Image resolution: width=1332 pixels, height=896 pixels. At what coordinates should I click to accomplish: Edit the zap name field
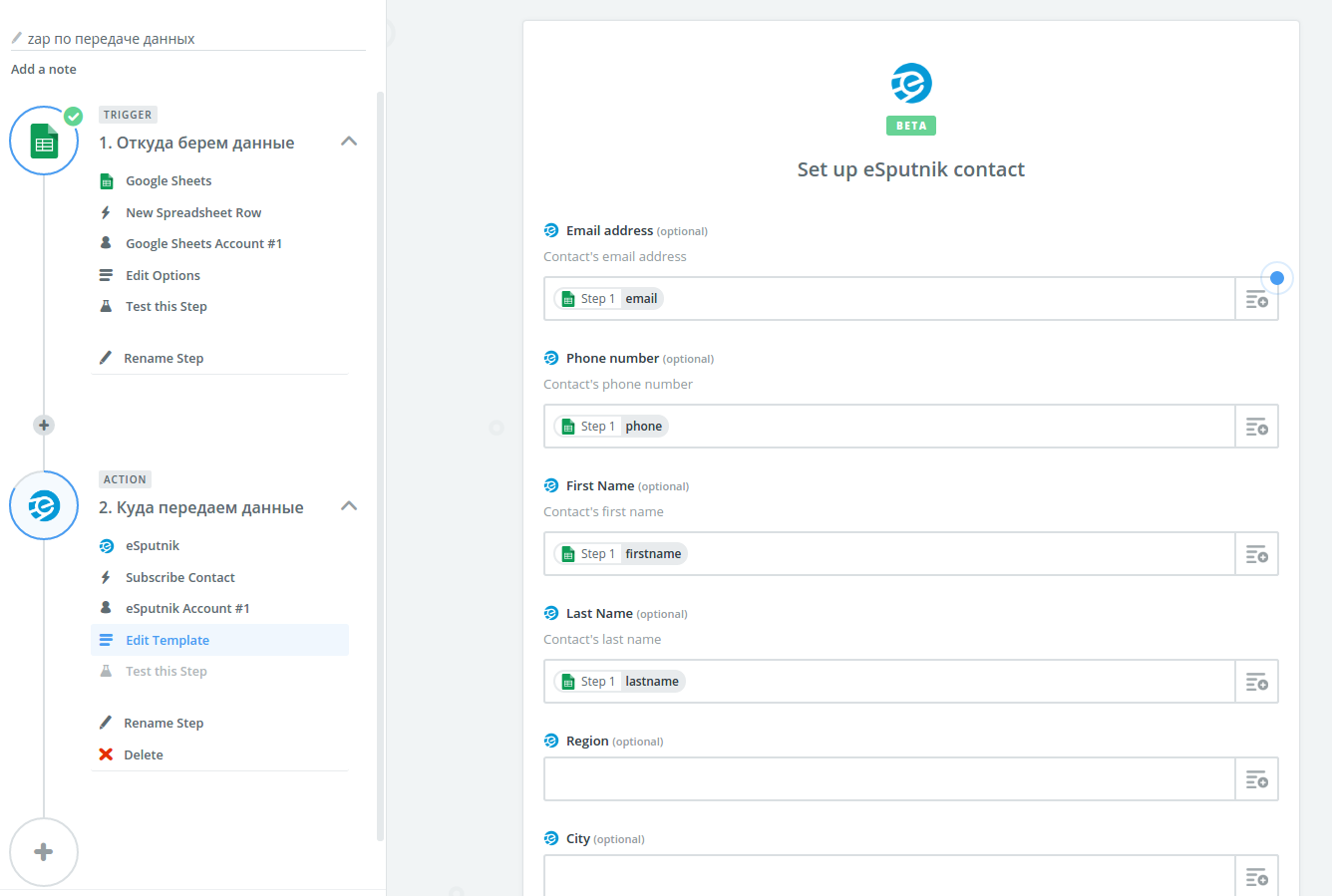(x=196, y=39)
